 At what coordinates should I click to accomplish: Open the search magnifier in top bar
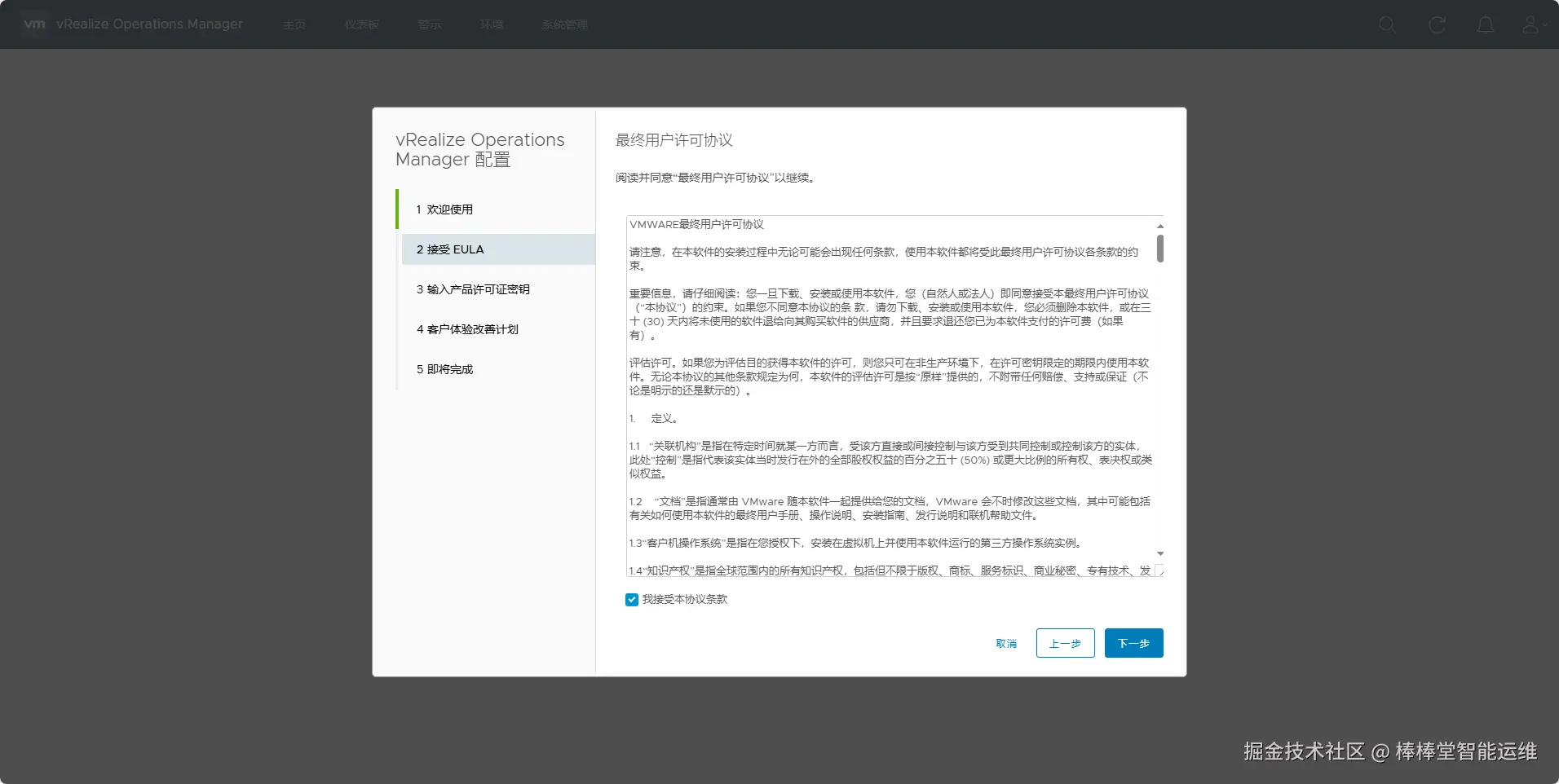[1387, 25]
